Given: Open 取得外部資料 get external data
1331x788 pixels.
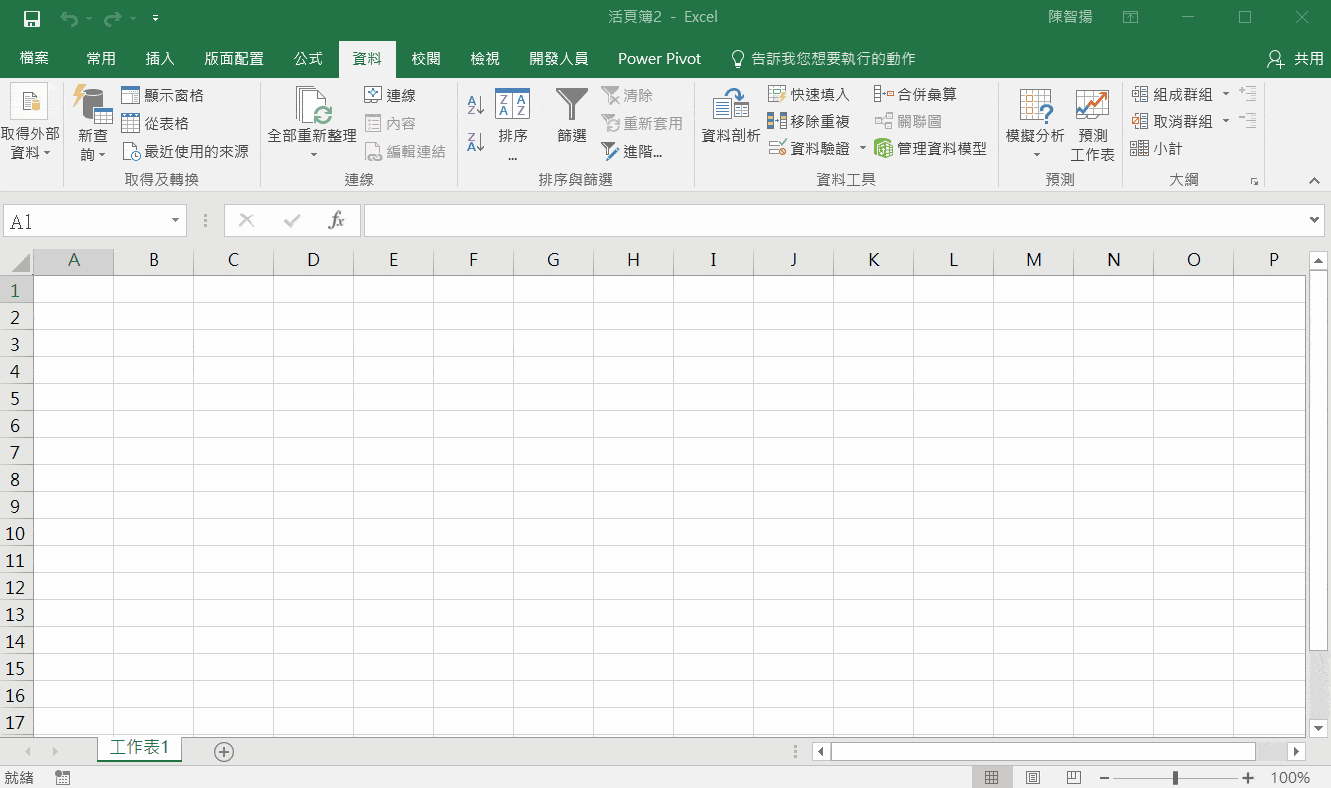Looking at the screenshot, I should (30, 124).
